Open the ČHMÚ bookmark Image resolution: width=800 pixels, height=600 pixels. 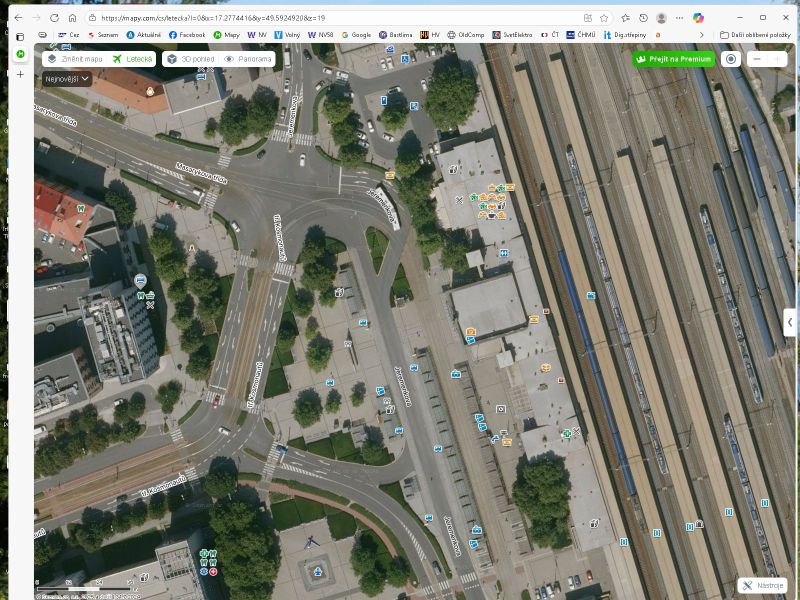coord(580,35)
